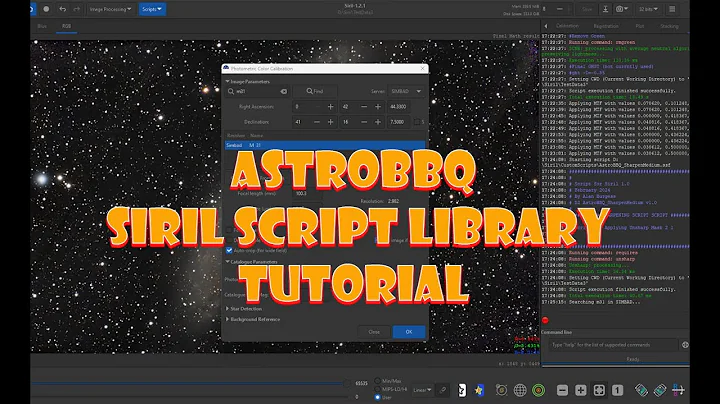Screen dimensions: 720x404
Task: Decrease Right Ascension minutes with minus
Action: tap(364, 107)
